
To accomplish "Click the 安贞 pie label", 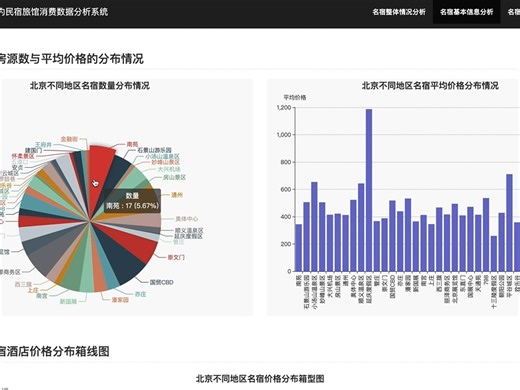I will click(x=17, y=167).
